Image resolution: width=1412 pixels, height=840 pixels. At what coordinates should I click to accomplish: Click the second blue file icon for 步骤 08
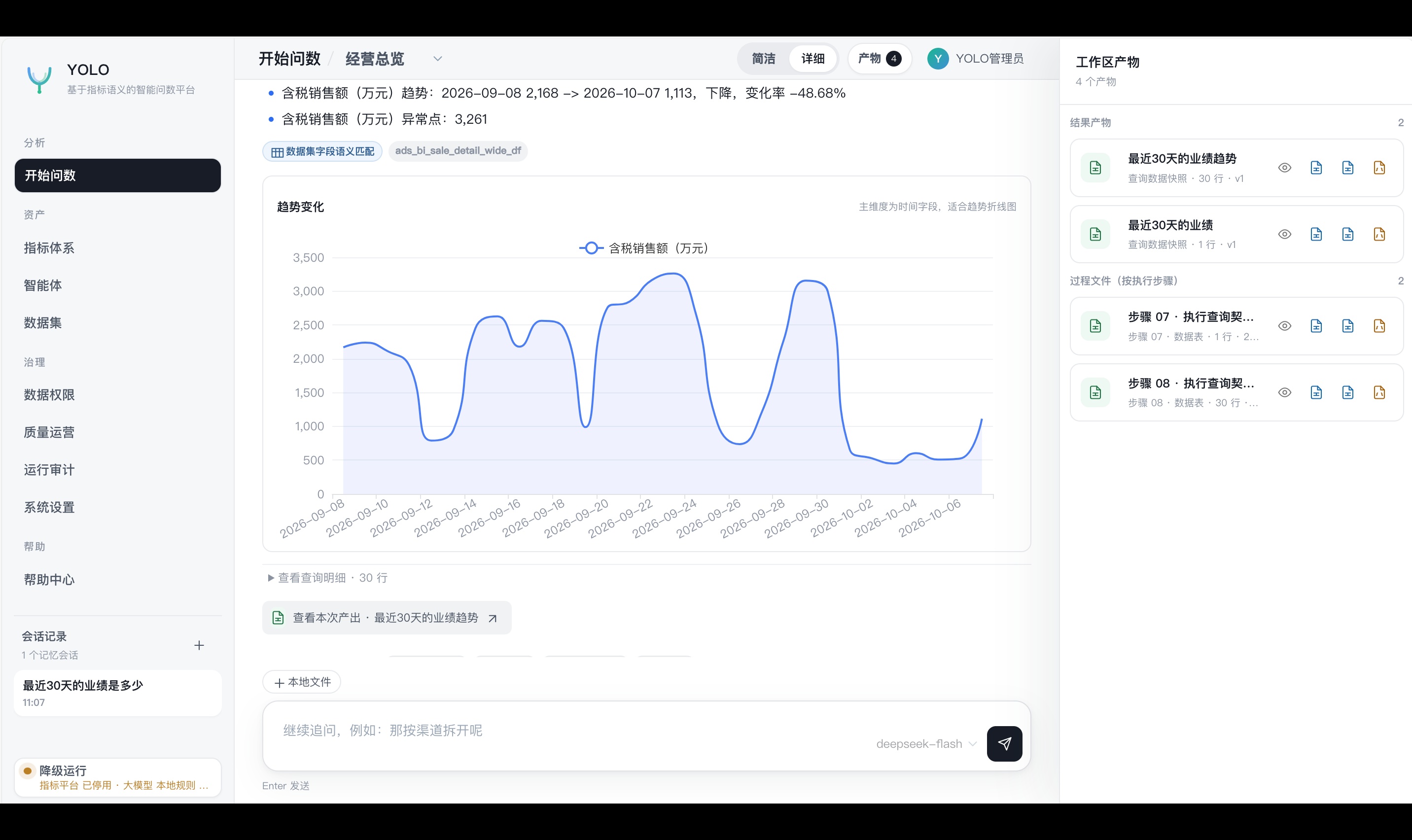1347,392
